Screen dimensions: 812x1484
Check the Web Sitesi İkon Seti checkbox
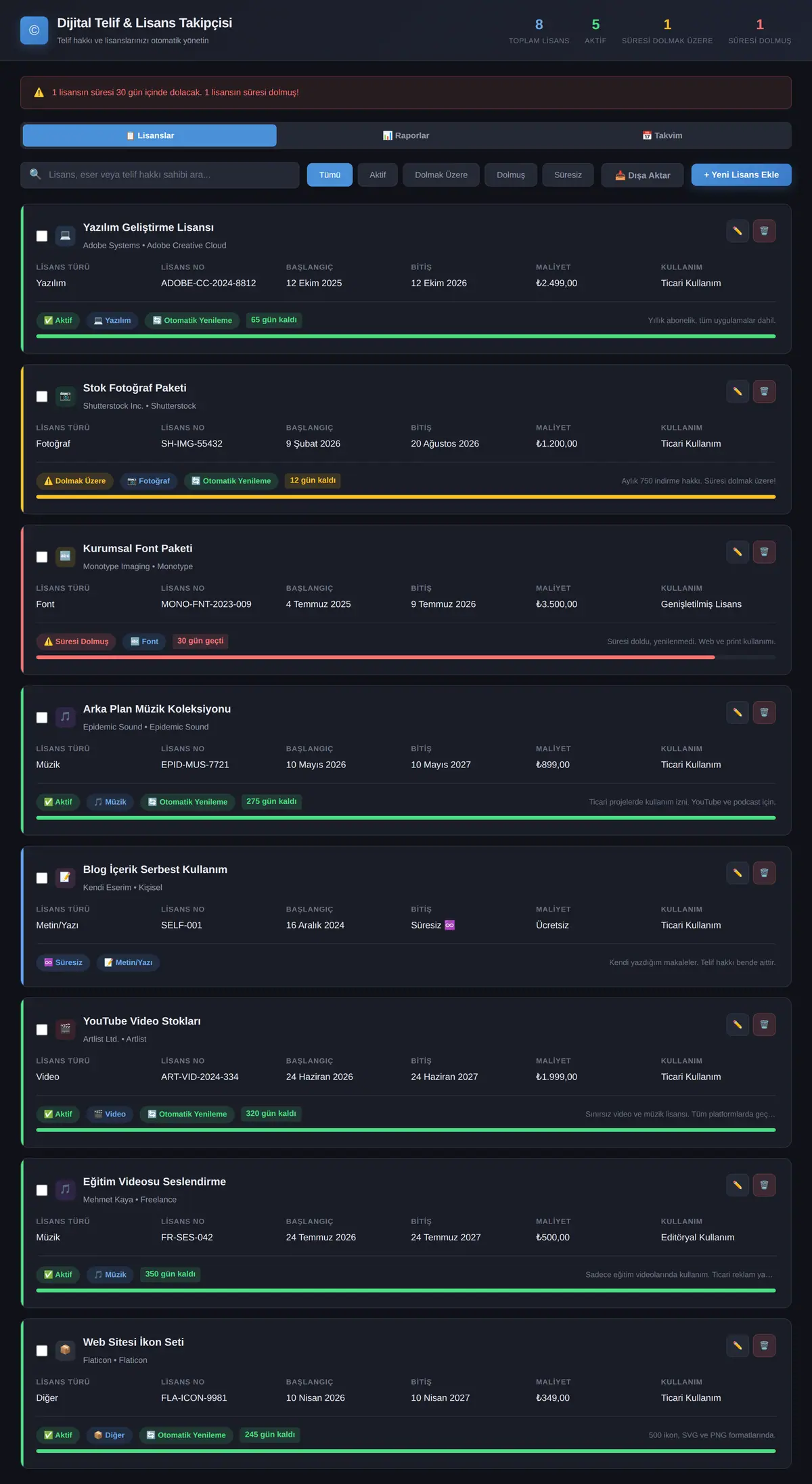[x=42, y=1349]
